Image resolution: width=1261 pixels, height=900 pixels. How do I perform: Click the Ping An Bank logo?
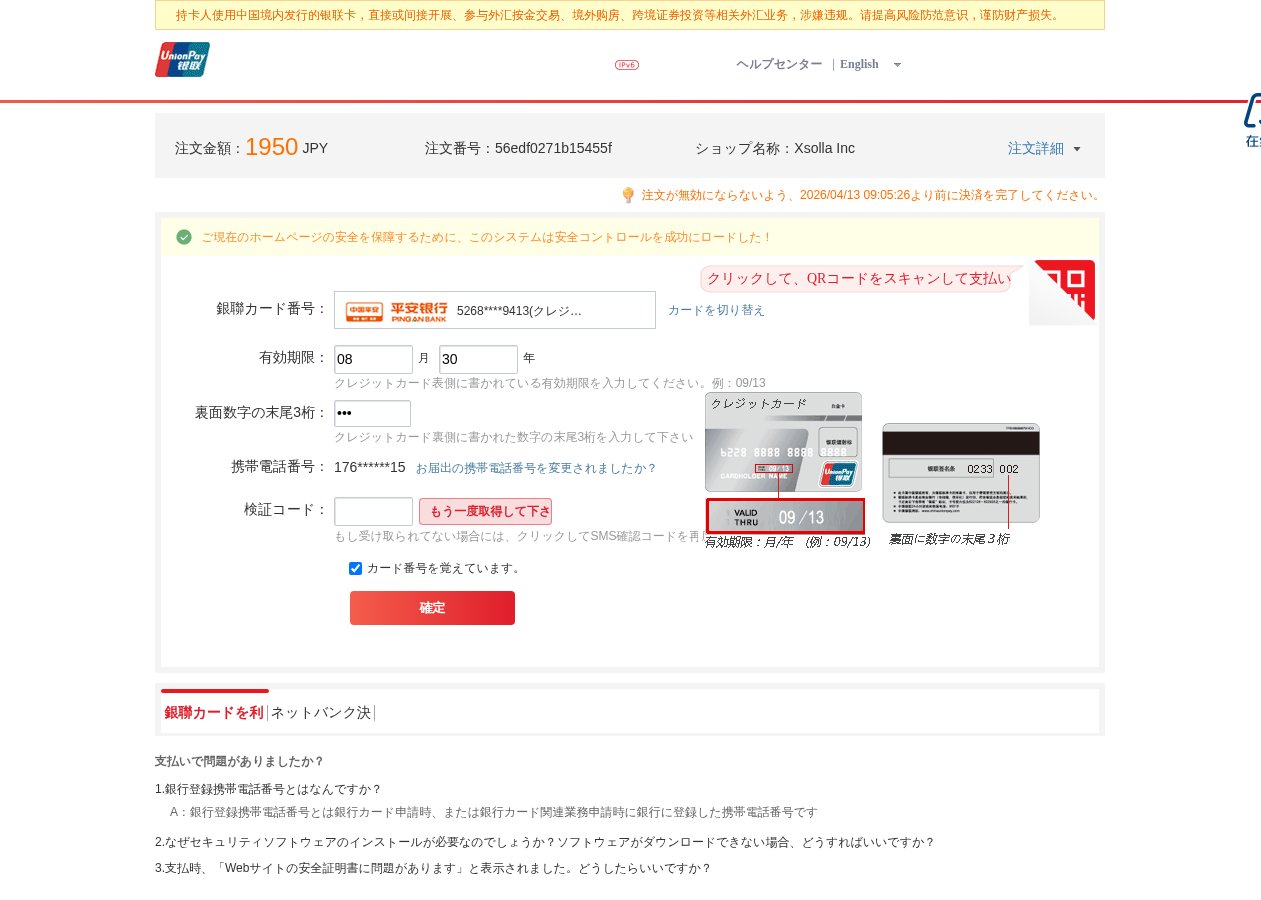[396, 311]
